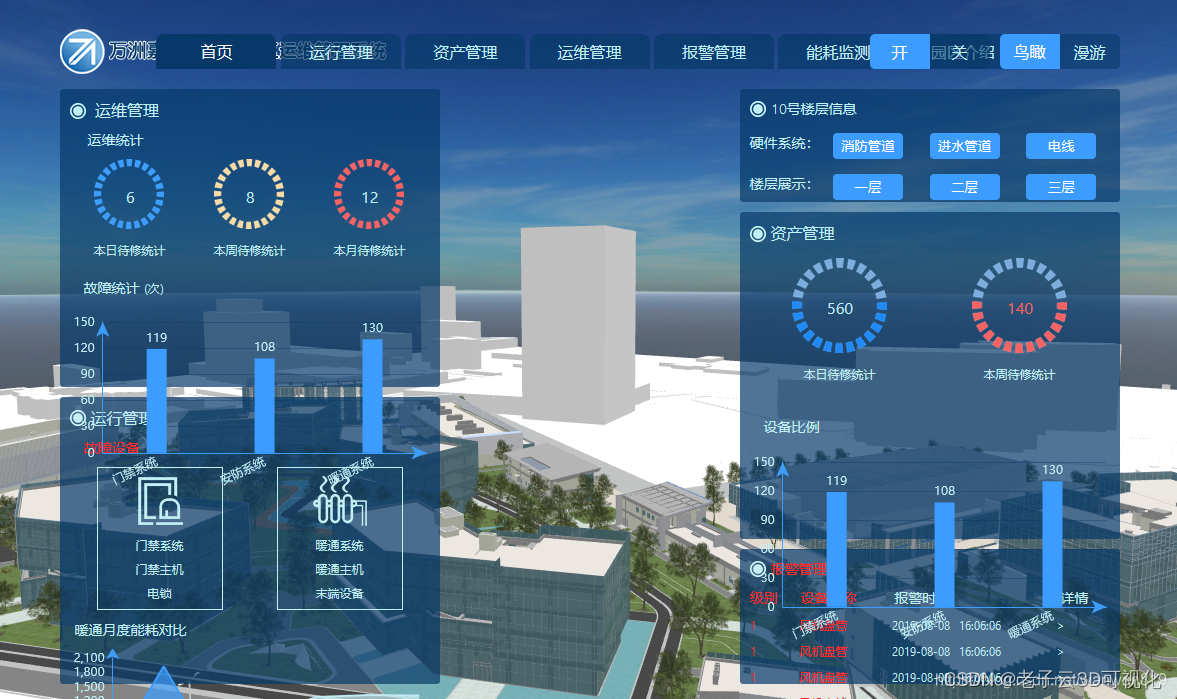Click the 门禁系统 door icon
This screenshot has width=1177, height=699.
160,502
